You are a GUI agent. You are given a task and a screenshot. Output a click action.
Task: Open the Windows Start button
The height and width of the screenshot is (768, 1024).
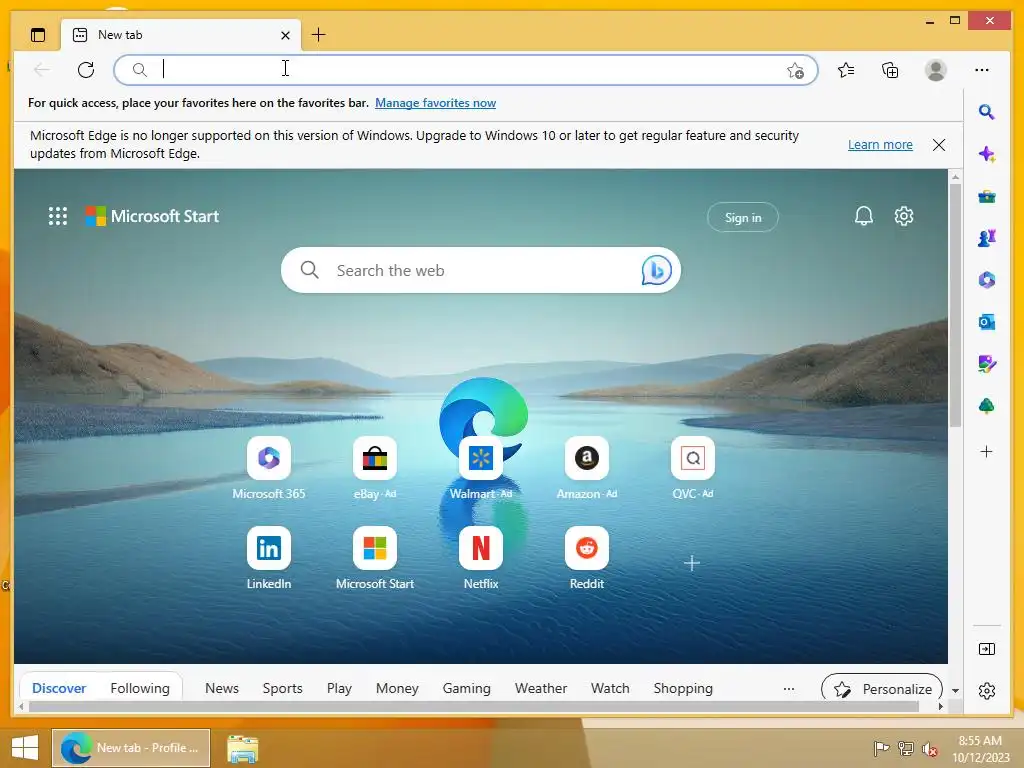point(25,748)
